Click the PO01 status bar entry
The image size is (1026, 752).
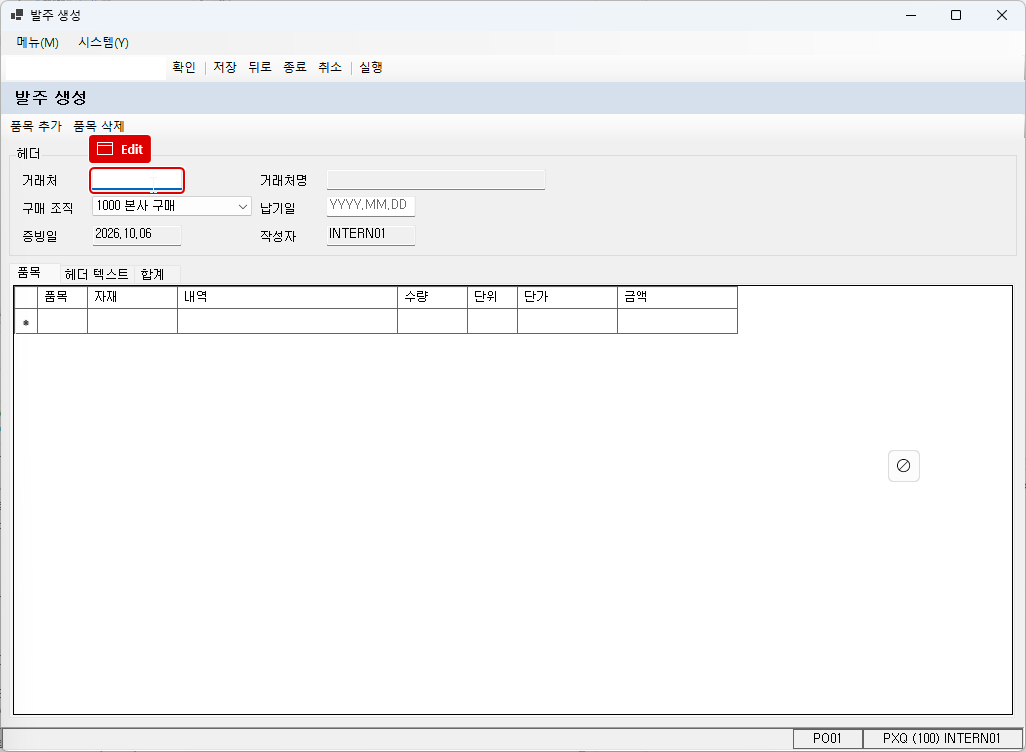(828, 739)
